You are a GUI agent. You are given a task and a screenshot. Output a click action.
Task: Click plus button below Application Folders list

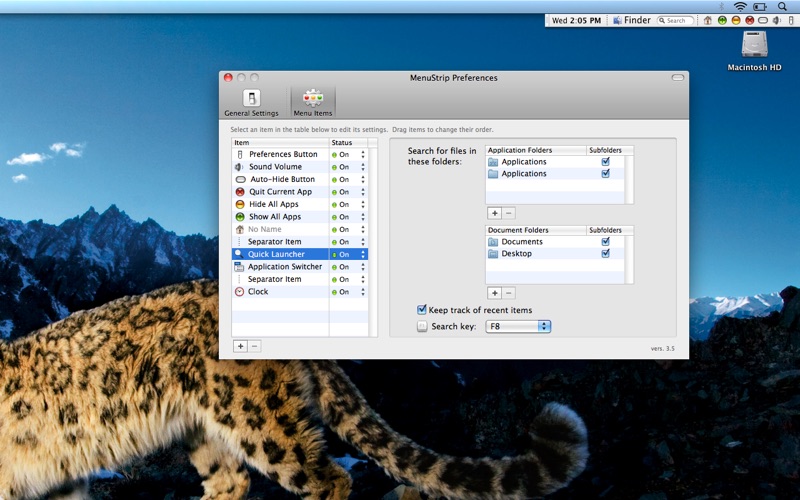(494, 213)
